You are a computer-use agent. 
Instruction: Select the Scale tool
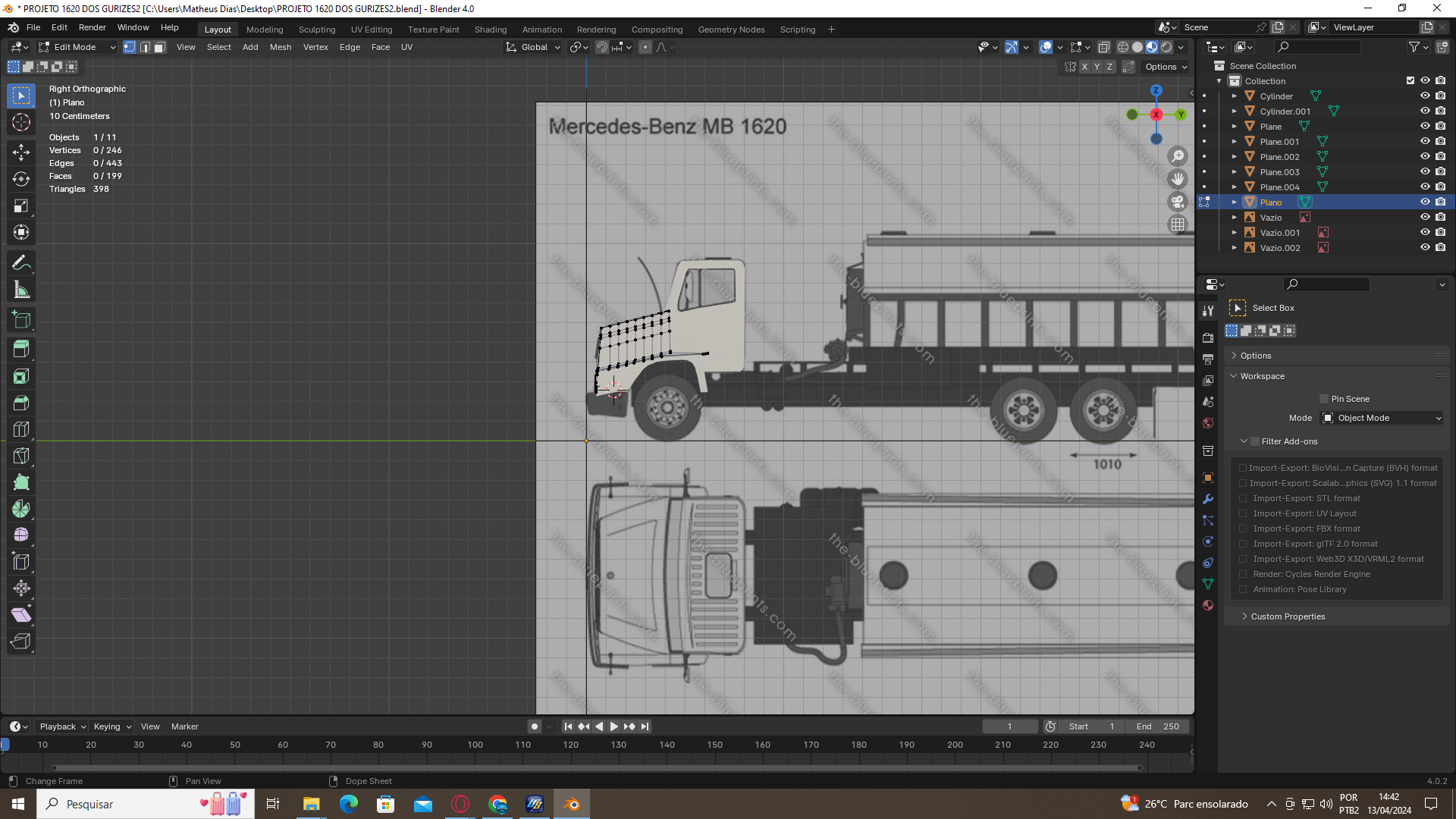tap(21, 206)
